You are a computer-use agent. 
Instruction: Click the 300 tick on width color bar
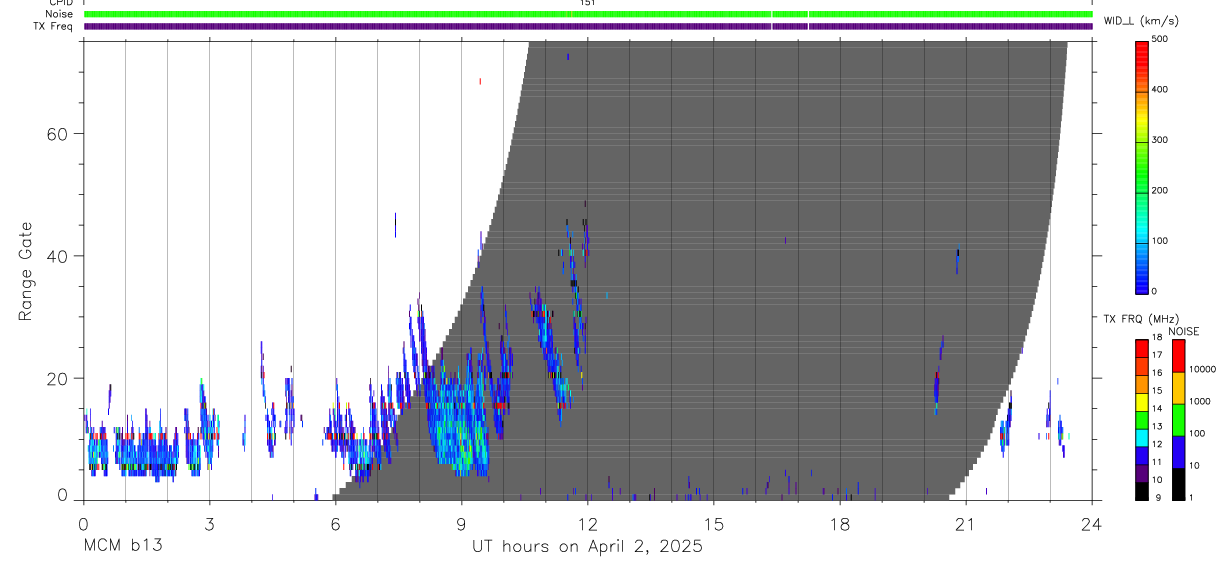tap(1160, 140)
